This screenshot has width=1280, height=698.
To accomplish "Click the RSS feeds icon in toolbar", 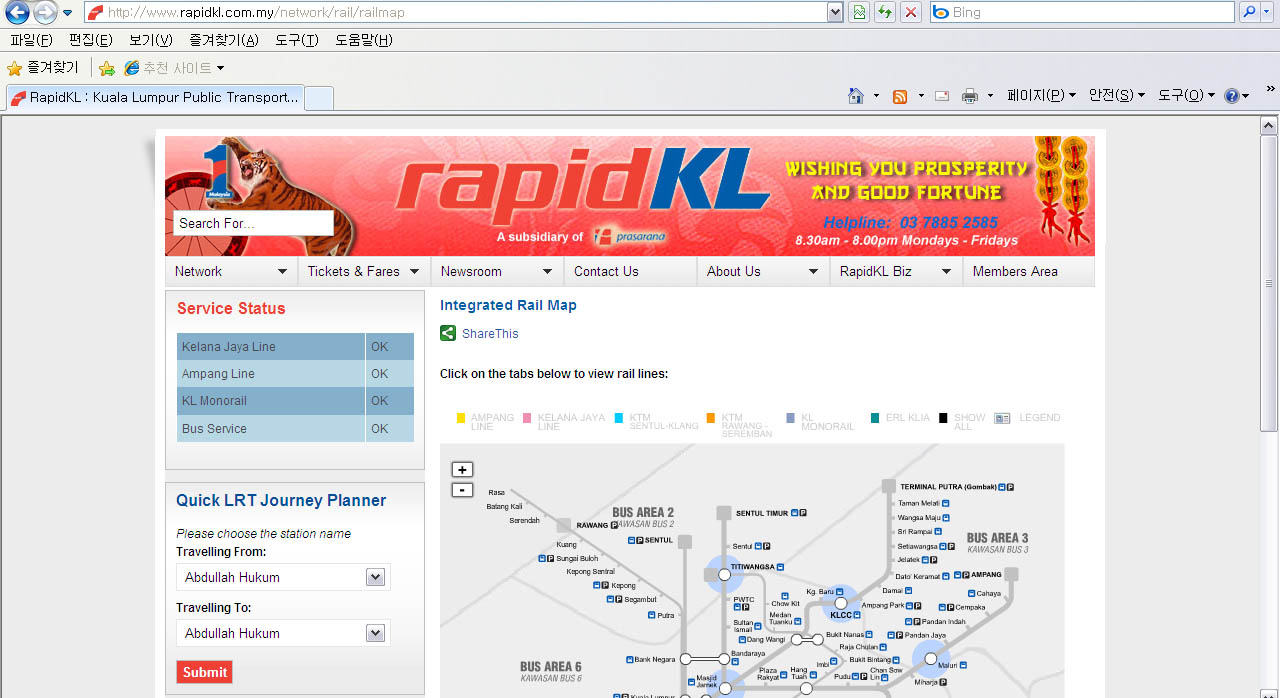I will click(900, 96).
